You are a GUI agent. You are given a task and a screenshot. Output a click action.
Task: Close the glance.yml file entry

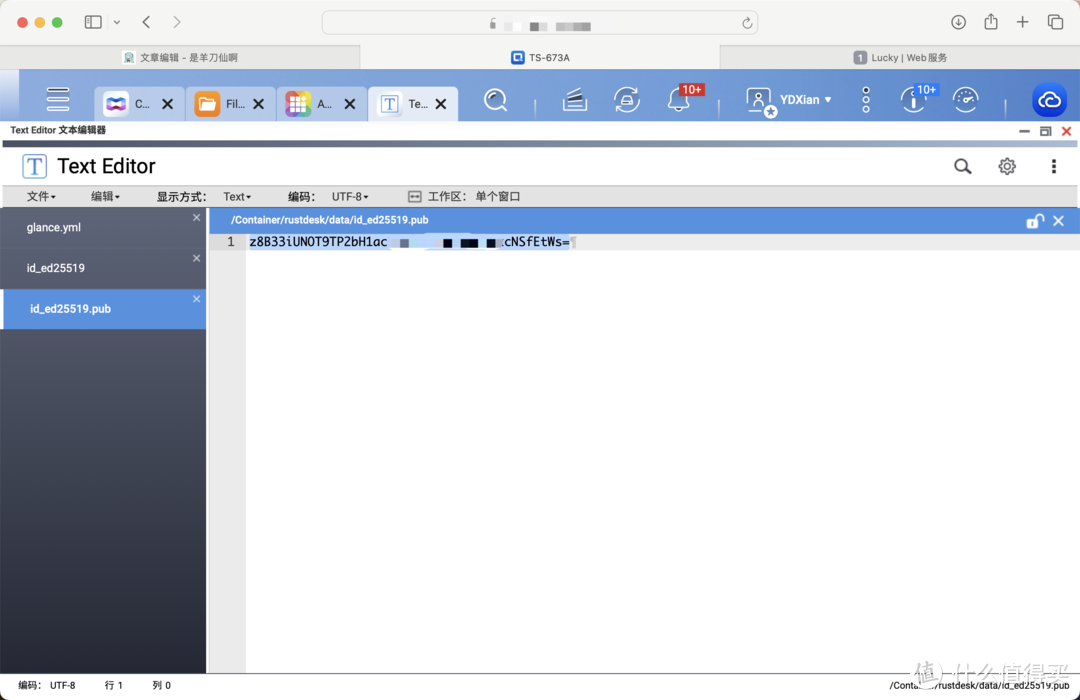click(x=196, y=218)
